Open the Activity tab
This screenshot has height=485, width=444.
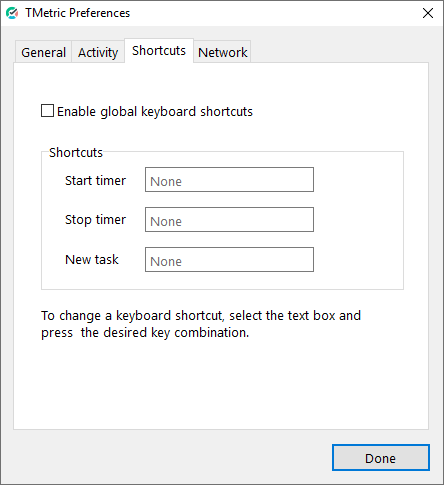98,52
